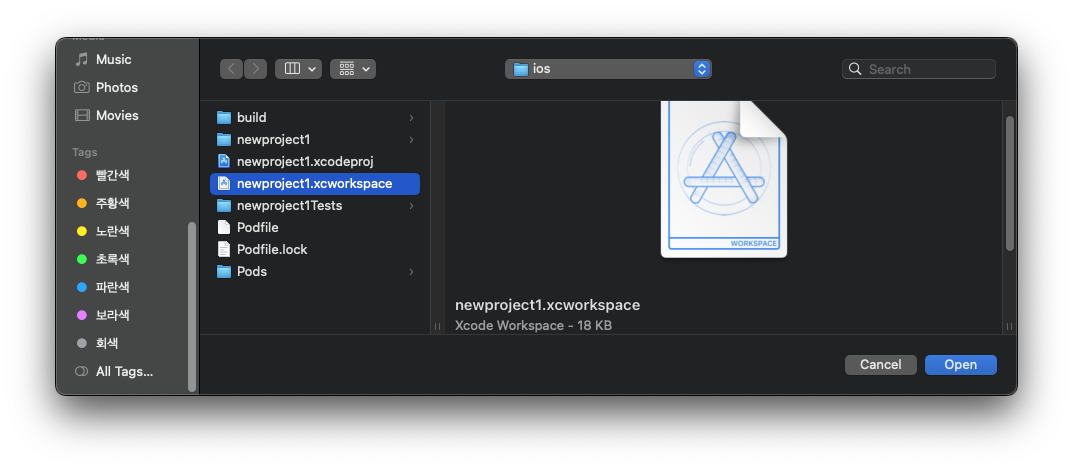Go back with the left arrow button
Image resolution: width=1073 pixels, height=469 pixels.
[x=231, y=68]
